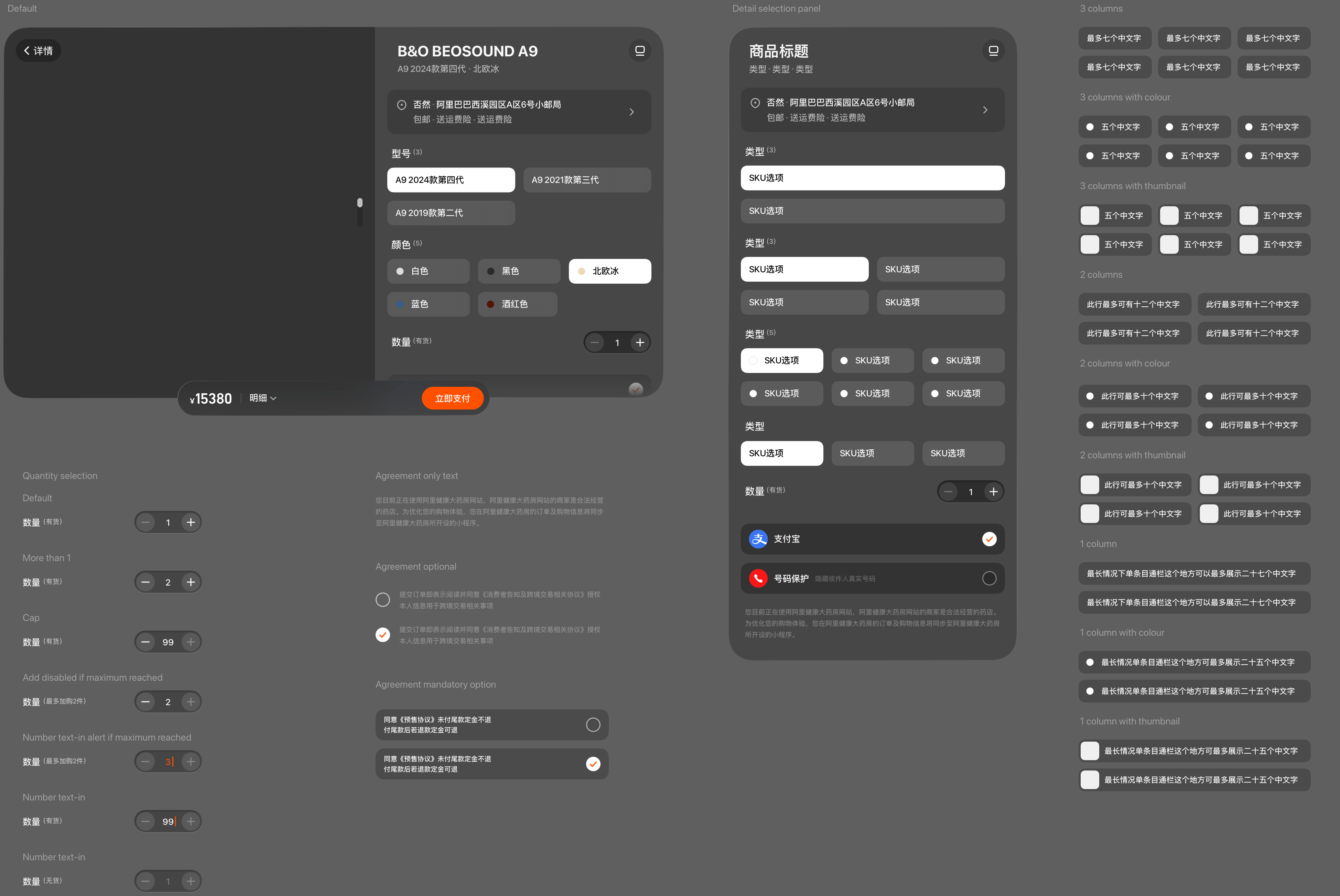The image size is (1340, 896).
Task: Click the minus icon in the More than 1 stepper
Action: click(x=146, y=582)
